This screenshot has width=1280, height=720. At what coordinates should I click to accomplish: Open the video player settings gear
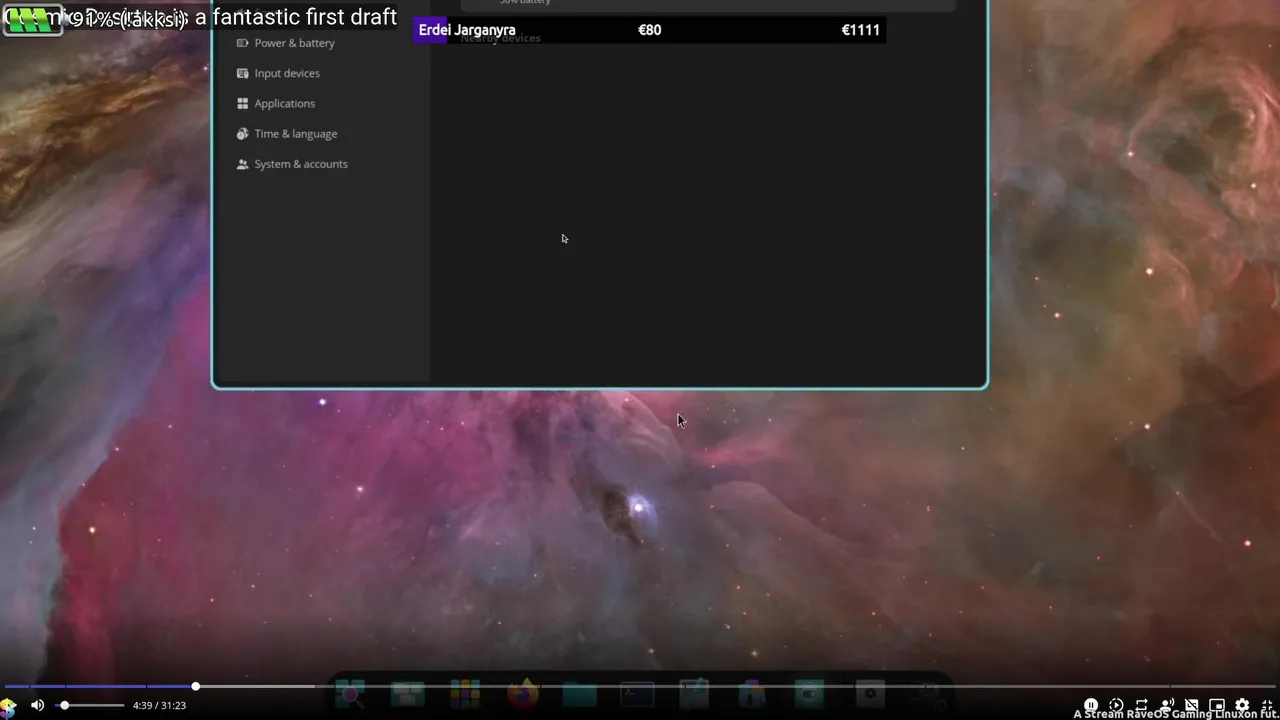(1242, 705)
